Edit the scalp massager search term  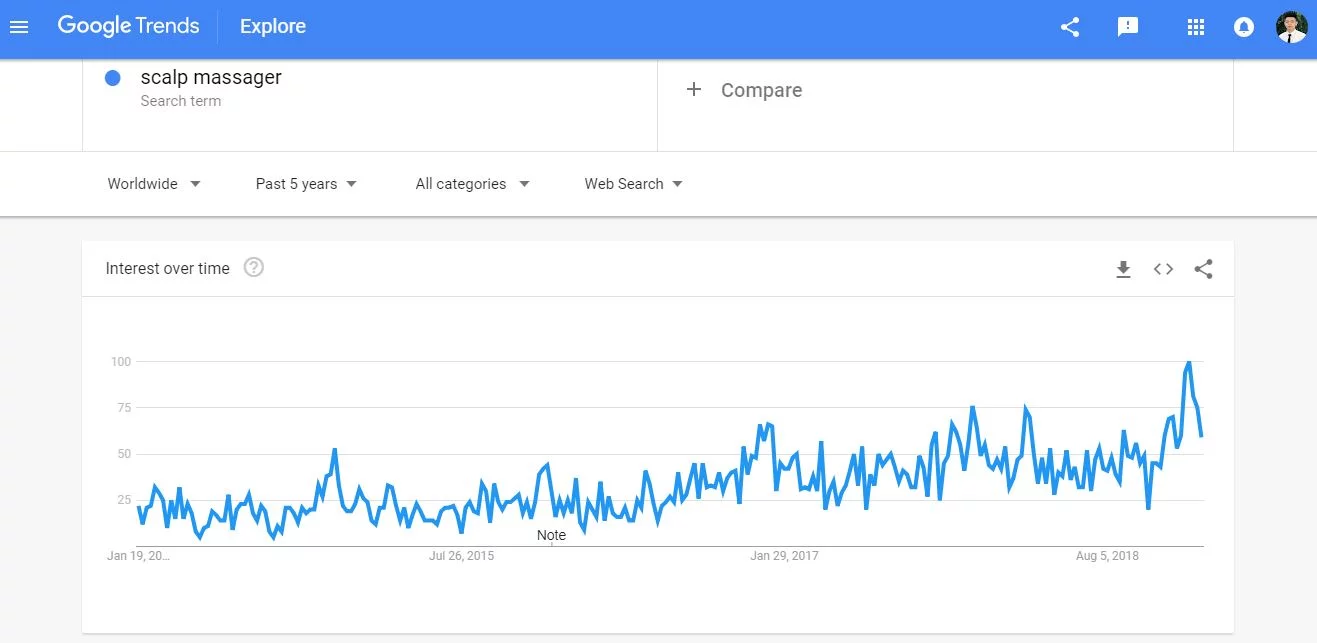pos(211,78)
